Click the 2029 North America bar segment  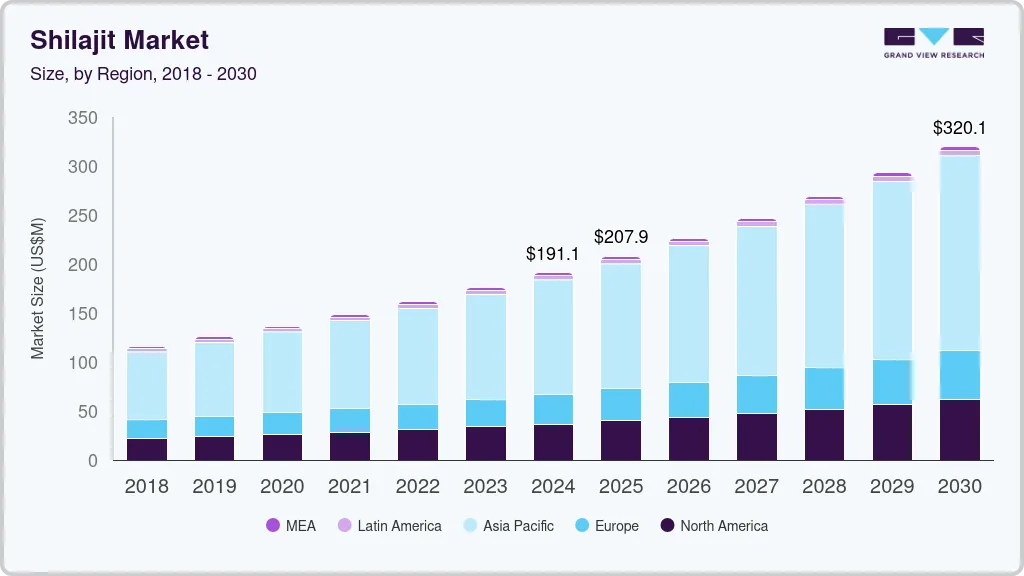(x=892, y=432)
